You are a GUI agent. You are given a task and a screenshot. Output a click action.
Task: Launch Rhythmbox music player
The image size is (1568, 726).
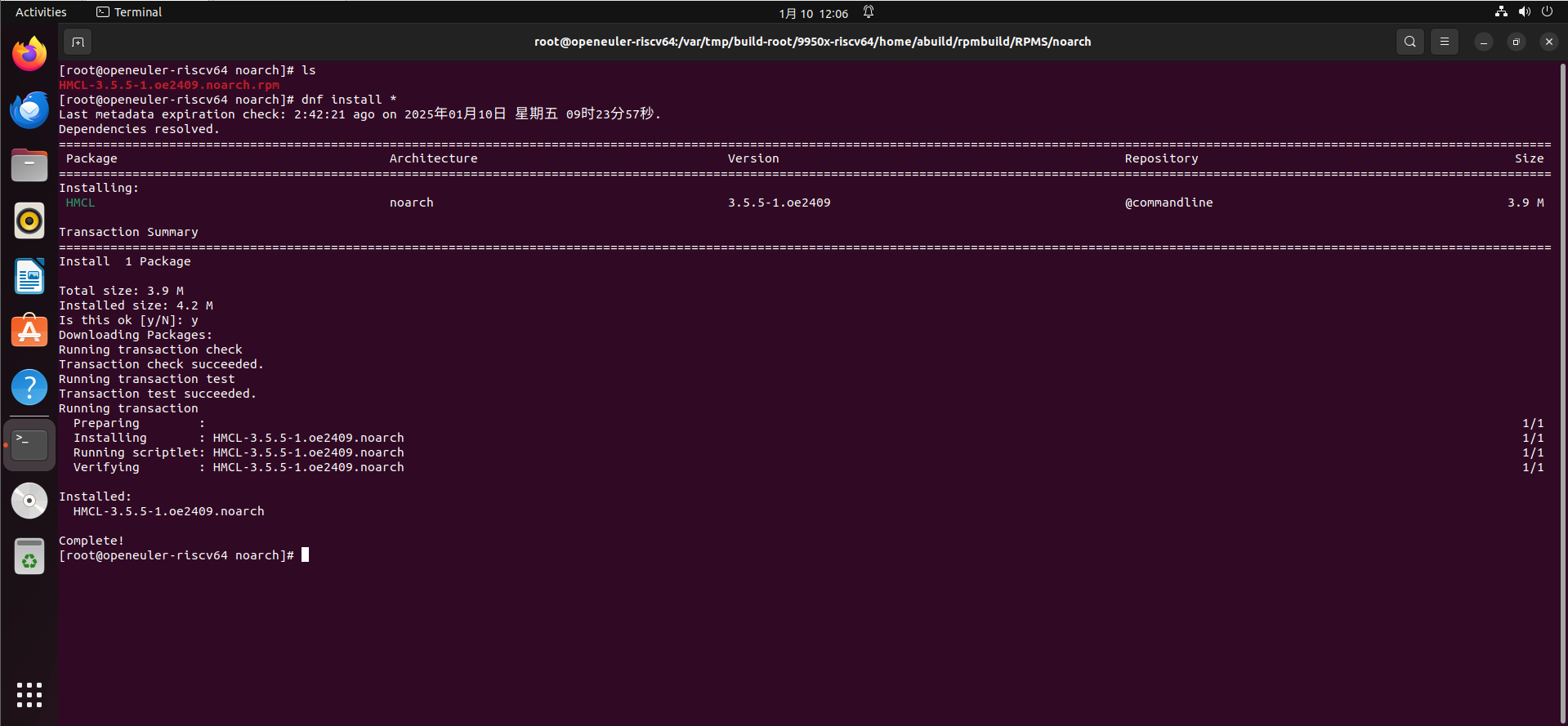coord(29,220)
